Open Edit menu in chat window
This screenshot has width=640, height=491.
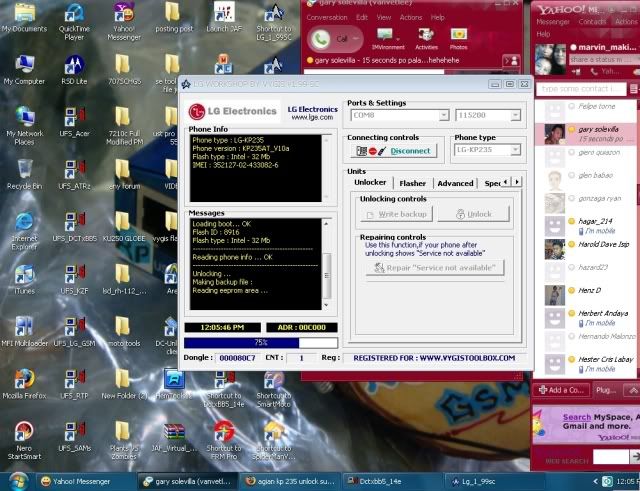362,18
